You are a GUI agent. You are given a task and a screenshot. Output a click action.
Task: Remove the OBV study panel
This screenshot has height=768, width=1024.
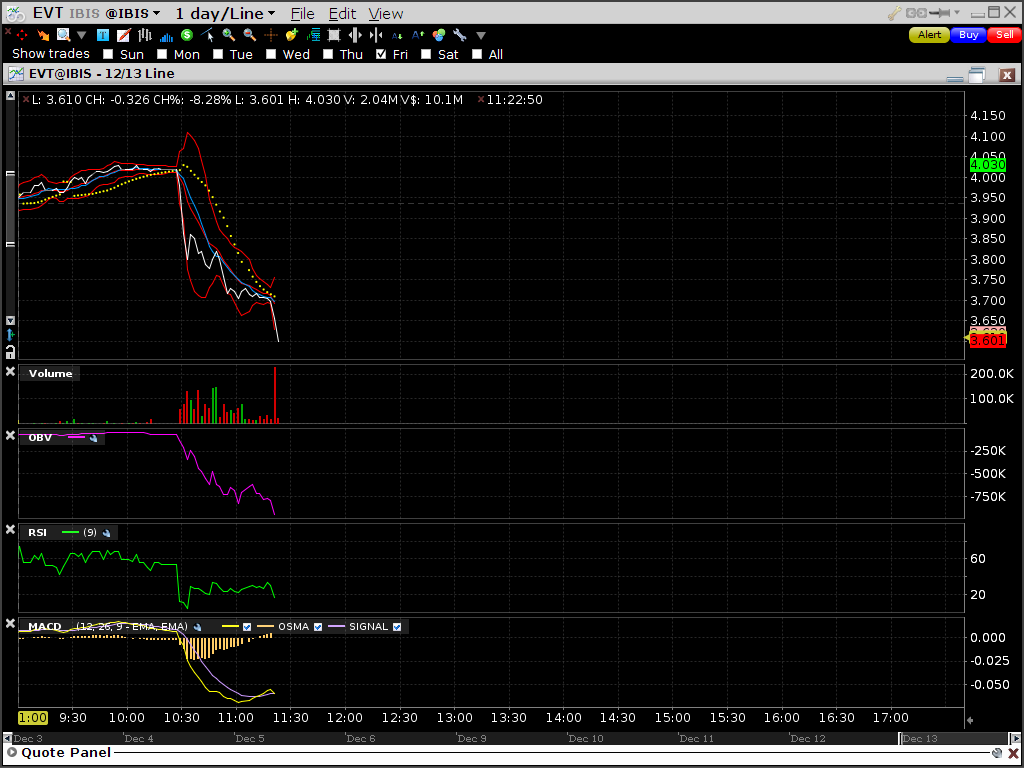[x=10, y=435]
